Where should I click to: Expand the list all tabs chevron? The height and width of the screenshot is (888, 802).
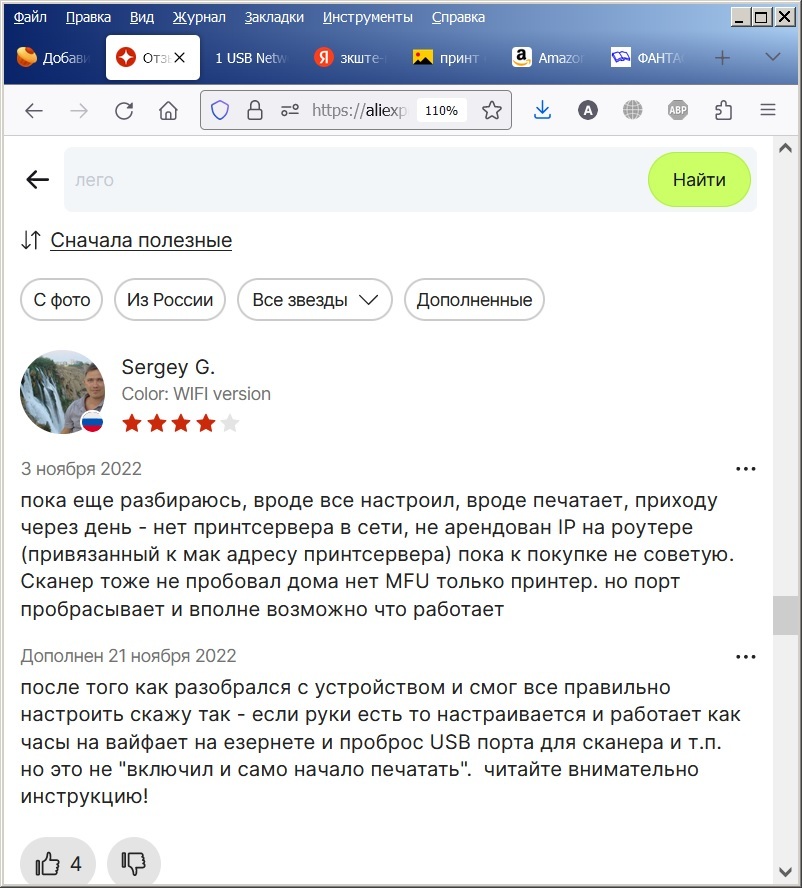773,57
